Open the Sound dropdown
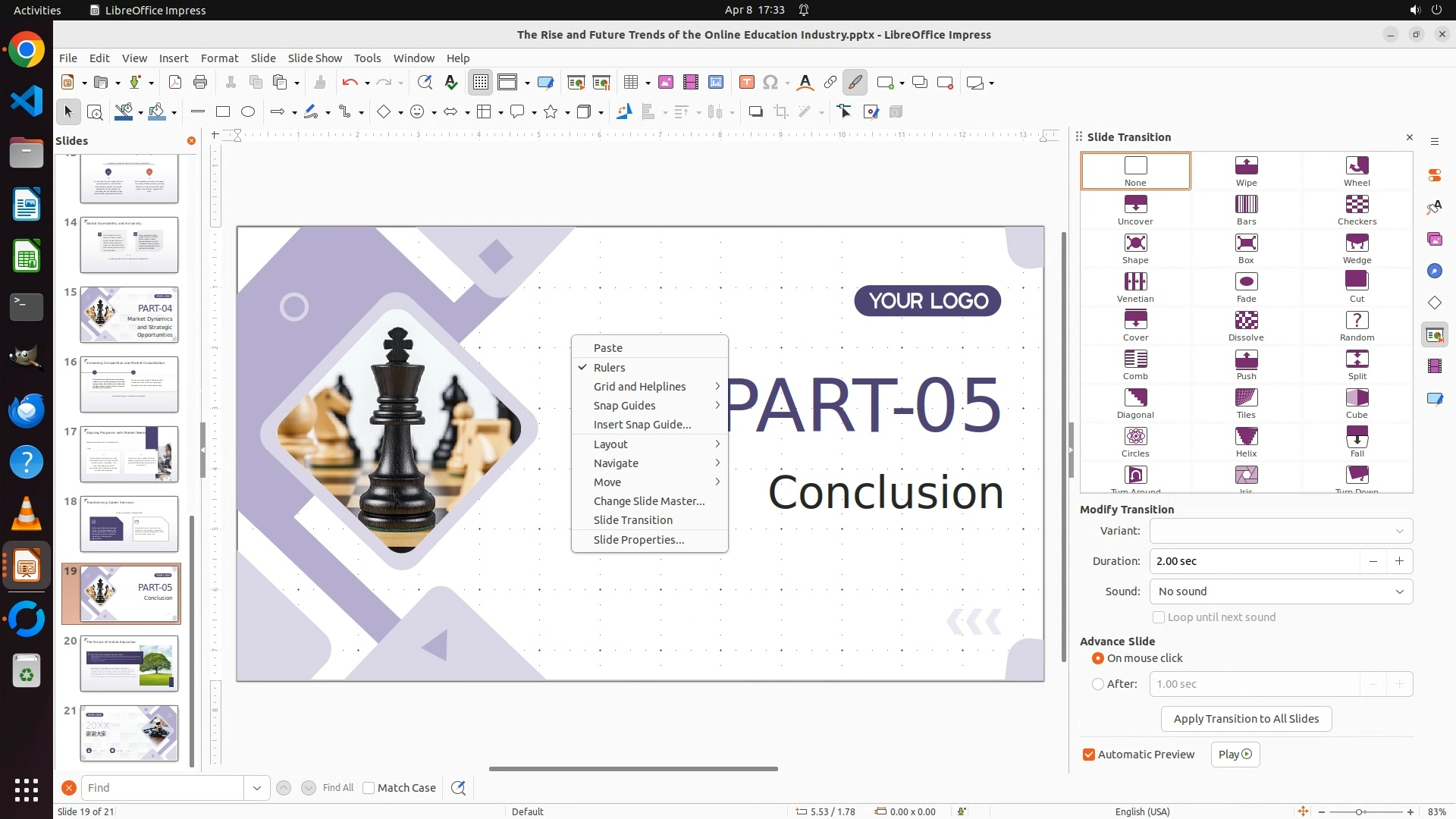This screenshot has width=1456, height=819. coord(1281,591)
